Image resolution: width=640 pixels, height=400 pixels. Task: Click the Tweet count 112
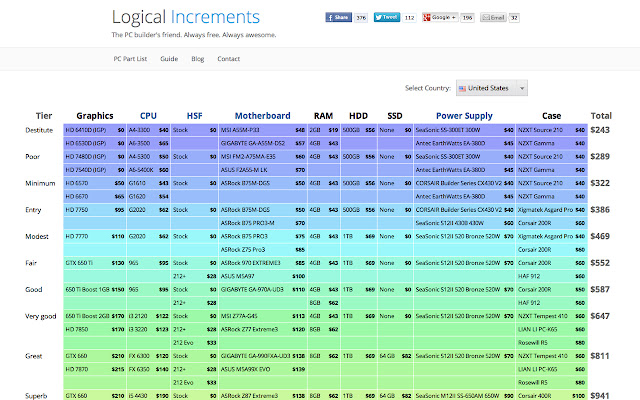(x=409, y=18)
